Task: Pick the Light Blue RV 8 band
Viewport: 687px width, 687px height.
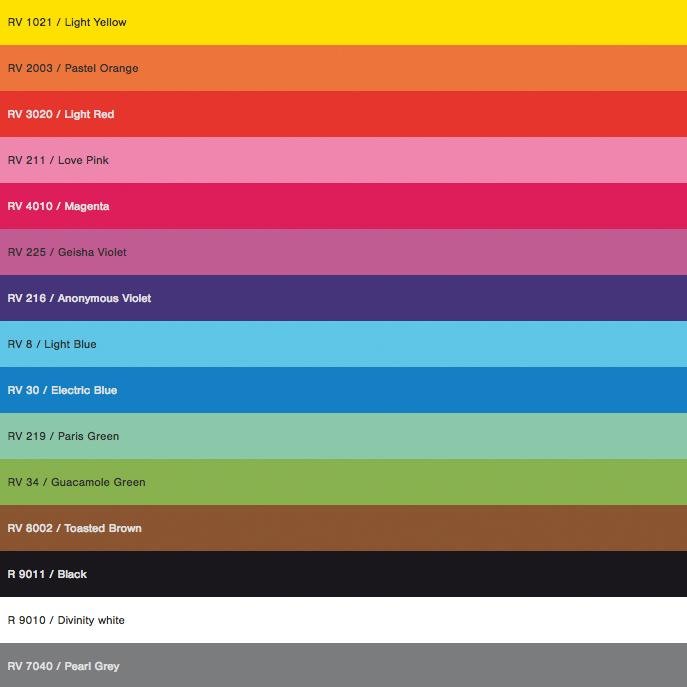Action: pyautogui.click(x=344, y=344)
